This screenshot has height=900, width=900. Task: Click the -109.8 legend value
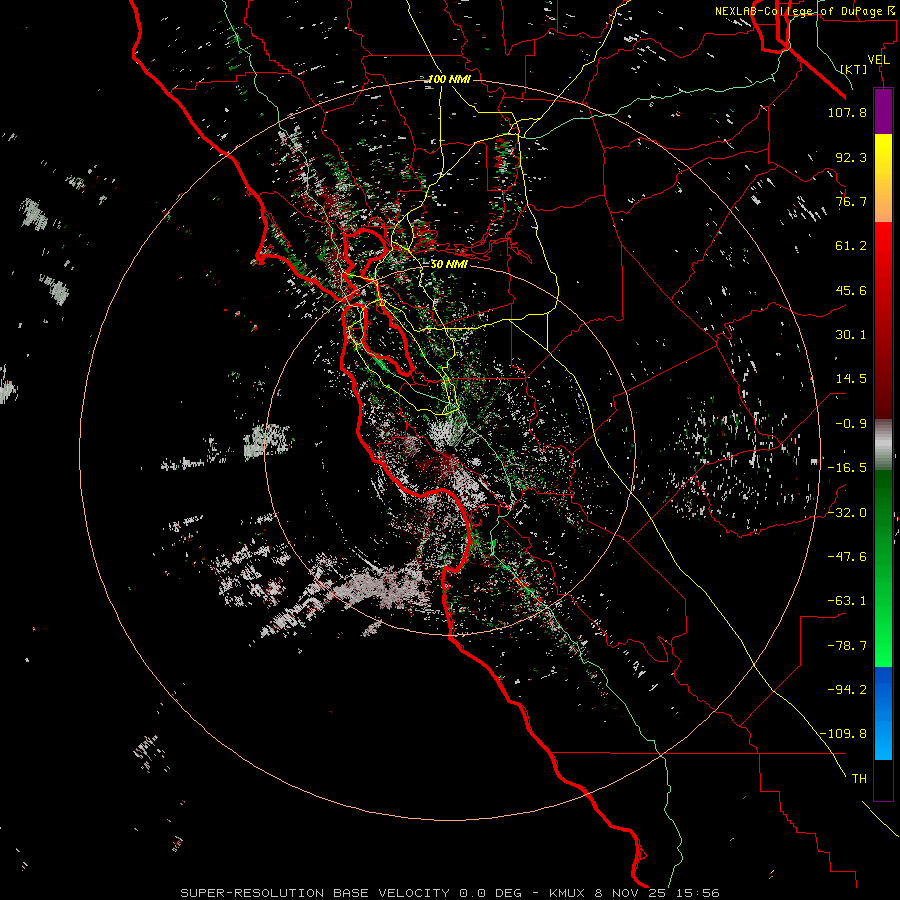[x=843, y=734]
